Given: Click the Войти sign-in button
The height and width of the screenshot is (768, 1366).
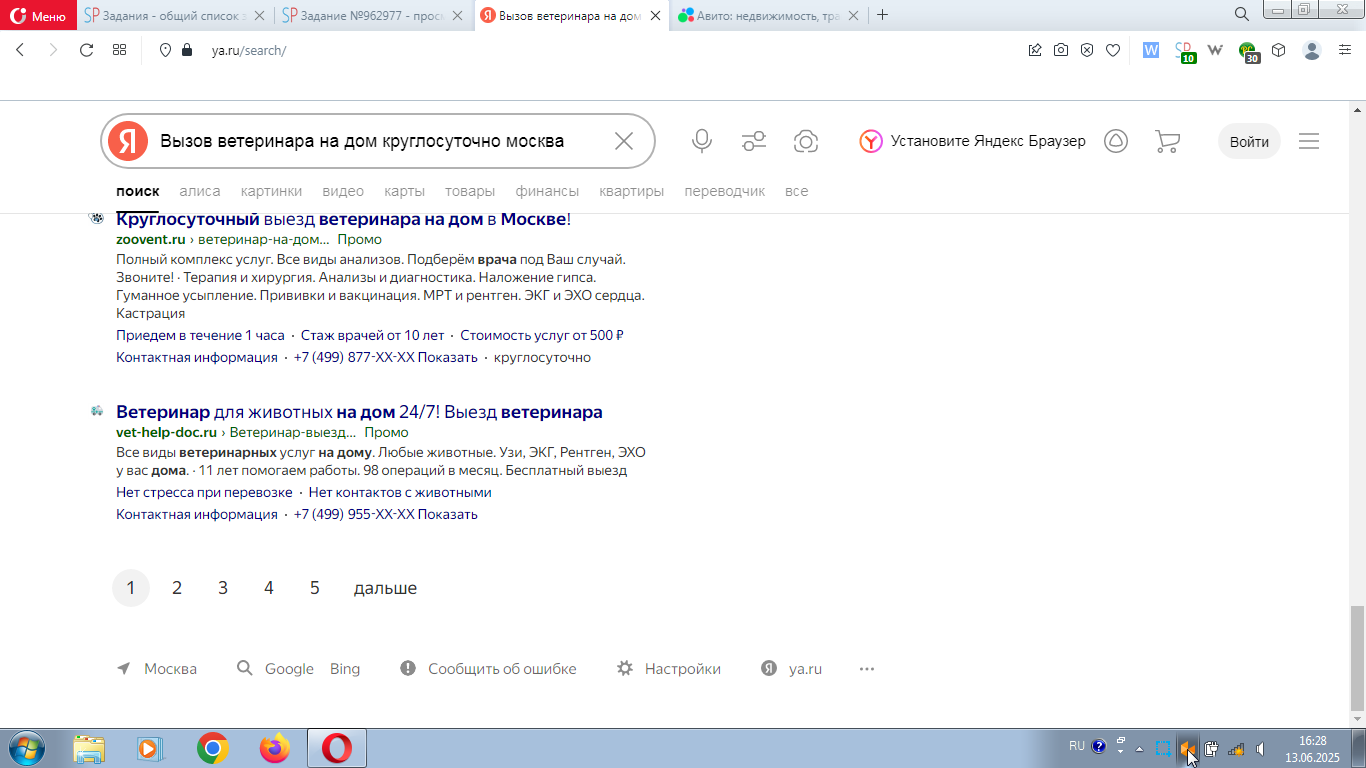Looking at the screenshot, I should pos(1249,141).
